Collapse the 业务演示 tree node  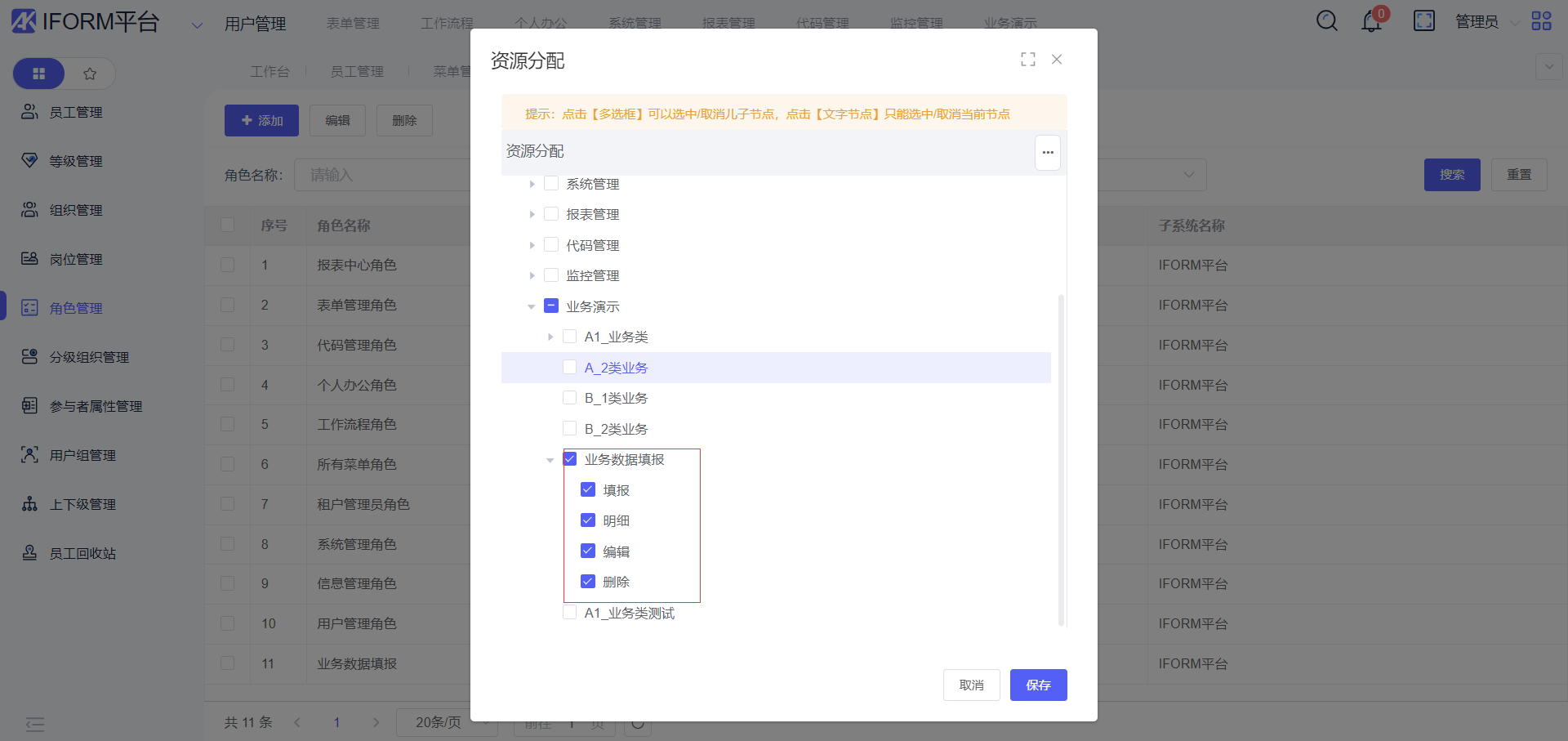pyautogui.click(x=532, y=307)
